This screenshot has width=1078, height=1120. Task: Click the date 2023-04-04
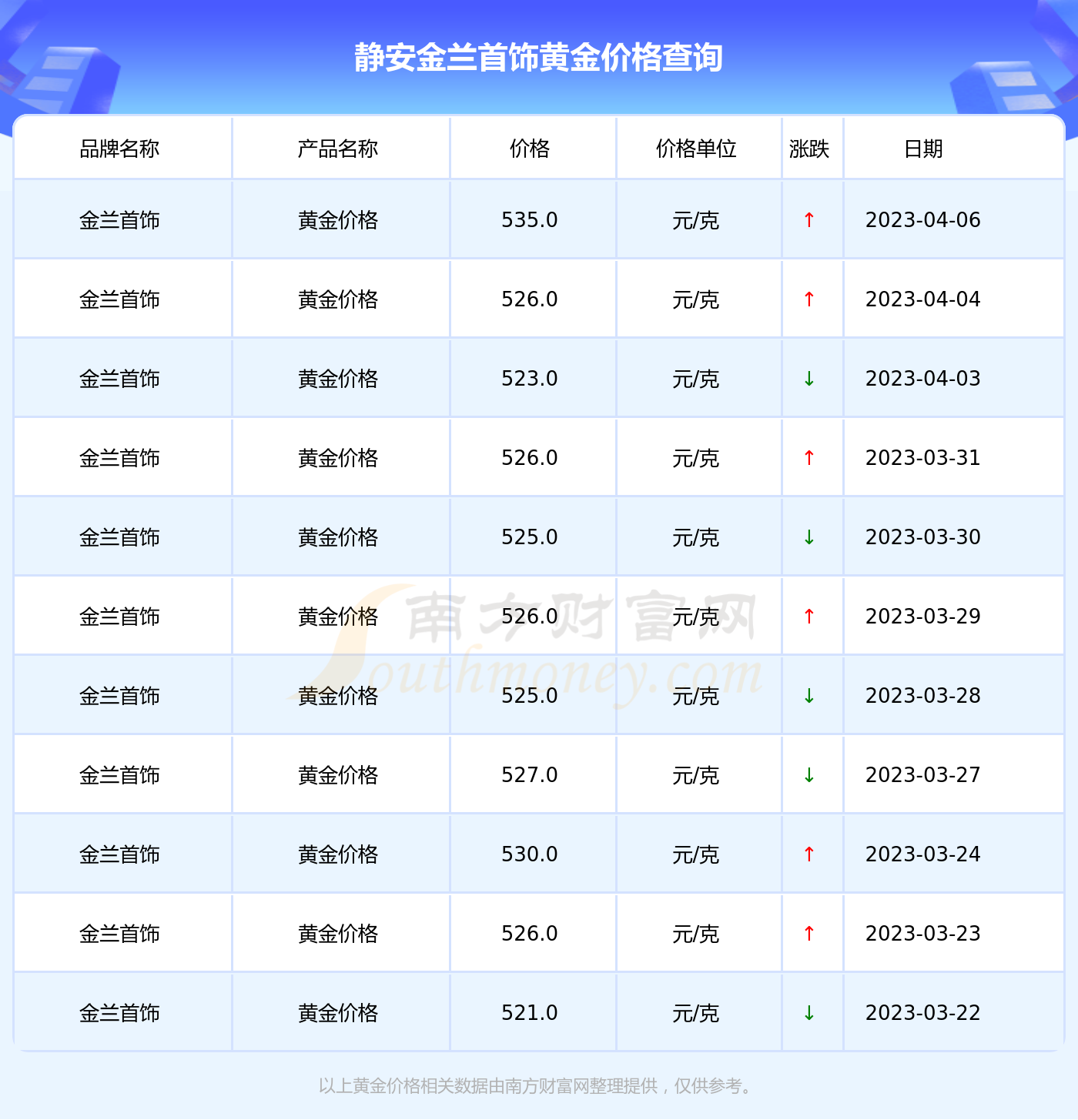point(923,299)
